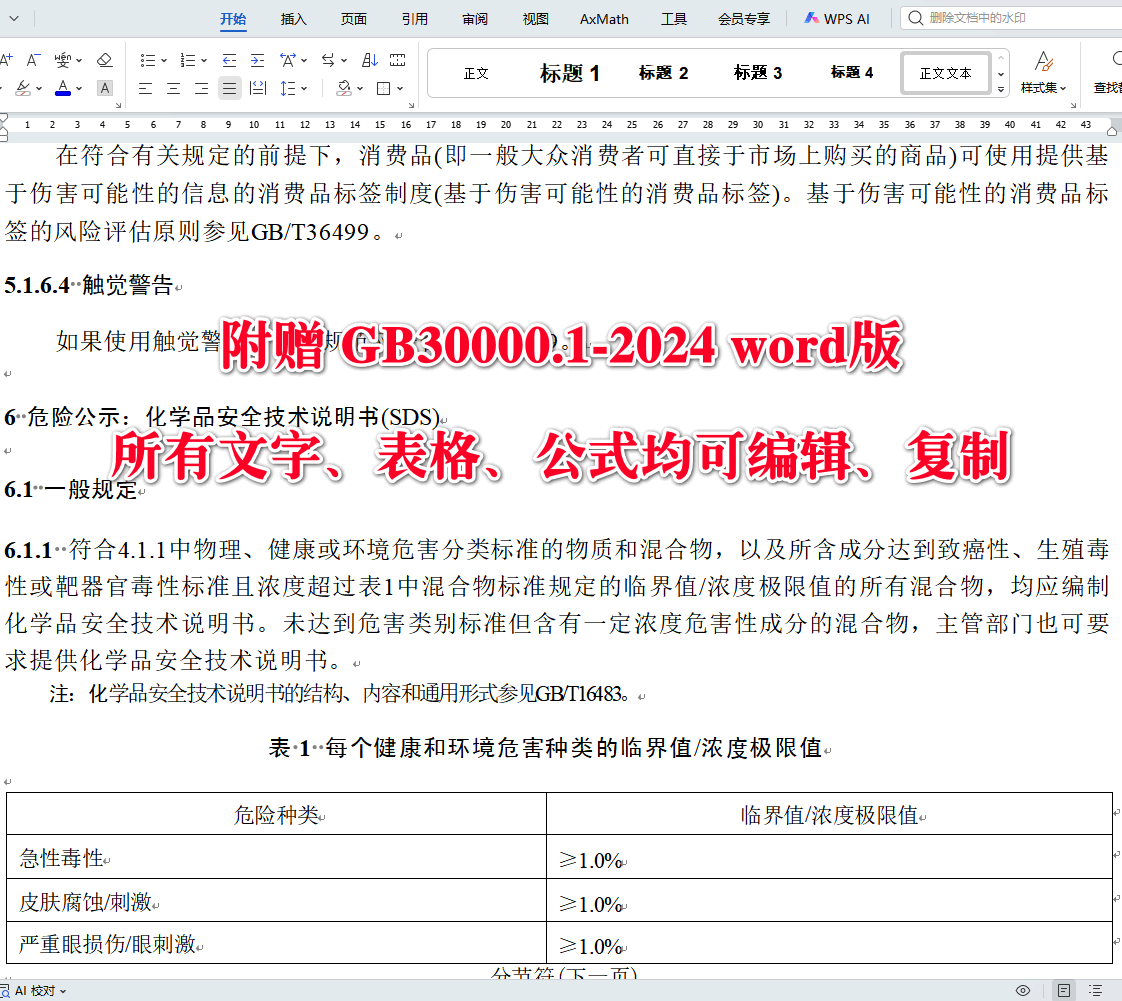Image resolution: width=1122 pixels, height=1001 pixels.
Task: Switch to the 插入 ribbon tab
Action: pos(292,18)
